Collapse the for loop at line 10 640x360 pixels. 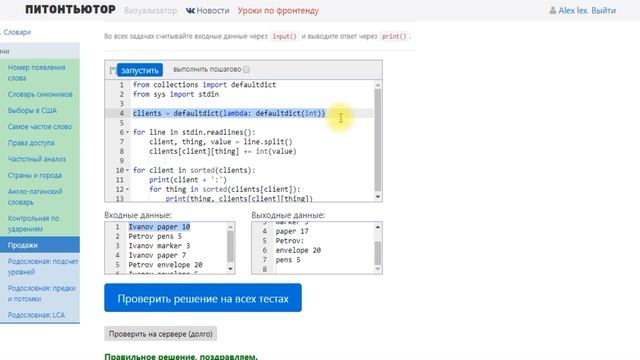pos(127,170)
